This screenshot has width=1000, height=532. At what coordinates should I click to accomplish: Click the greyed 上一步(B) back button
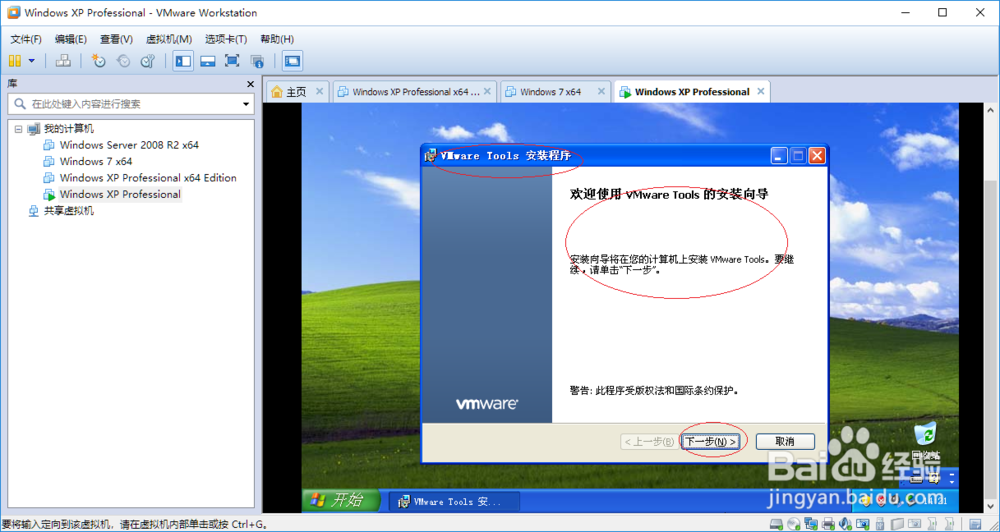[649, 441]
